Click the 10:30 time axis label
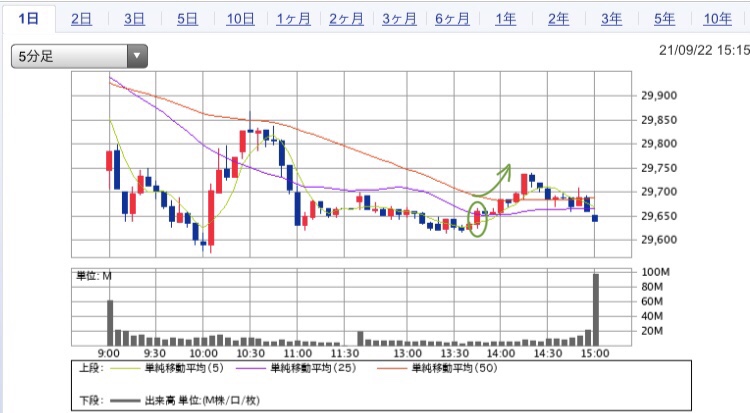Screen dimensions: 750x413 coord(251,354)
